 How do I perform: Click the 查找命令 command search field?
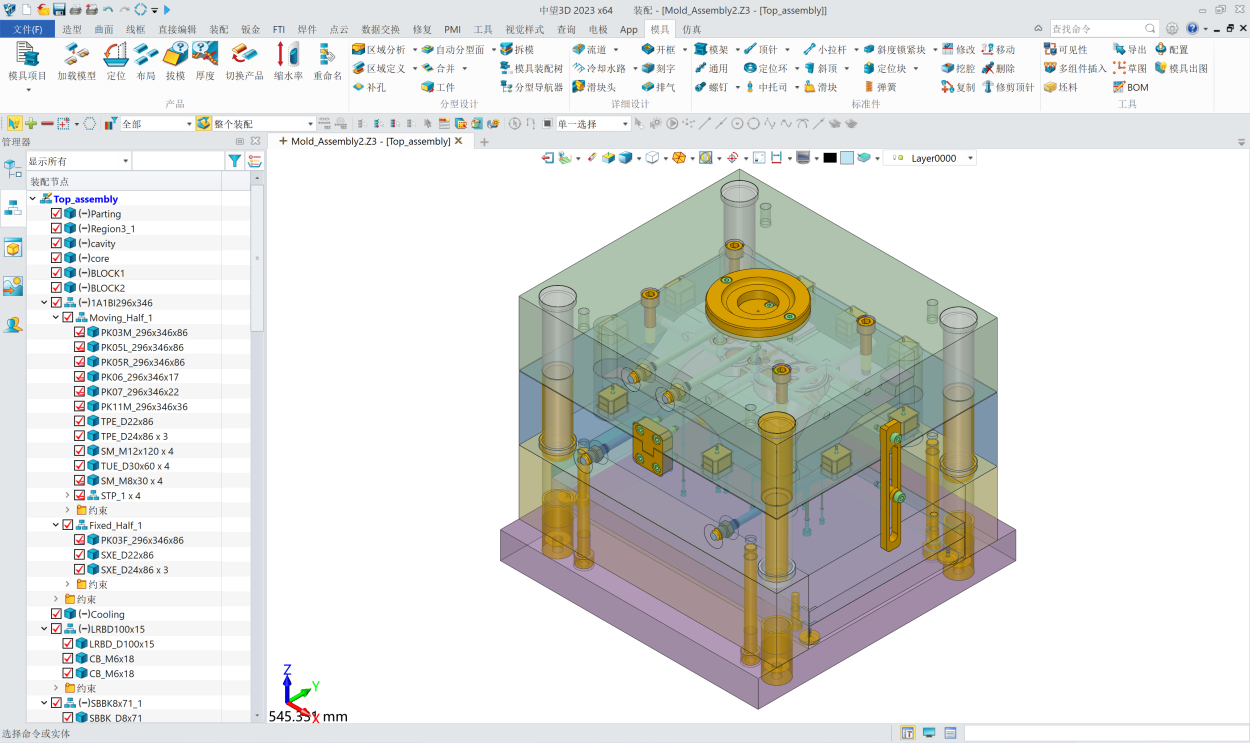1097,29
